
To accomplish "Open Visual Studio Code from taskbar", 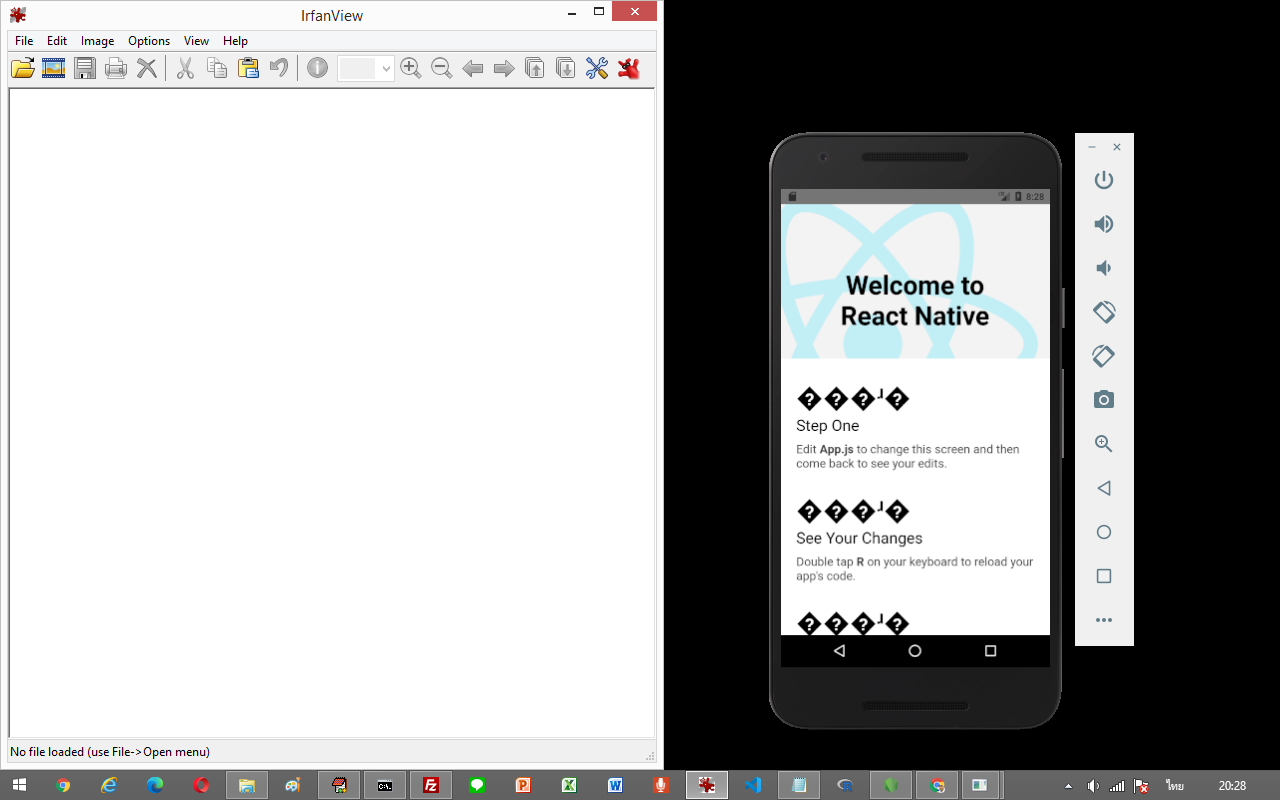I will pos(753,785).
